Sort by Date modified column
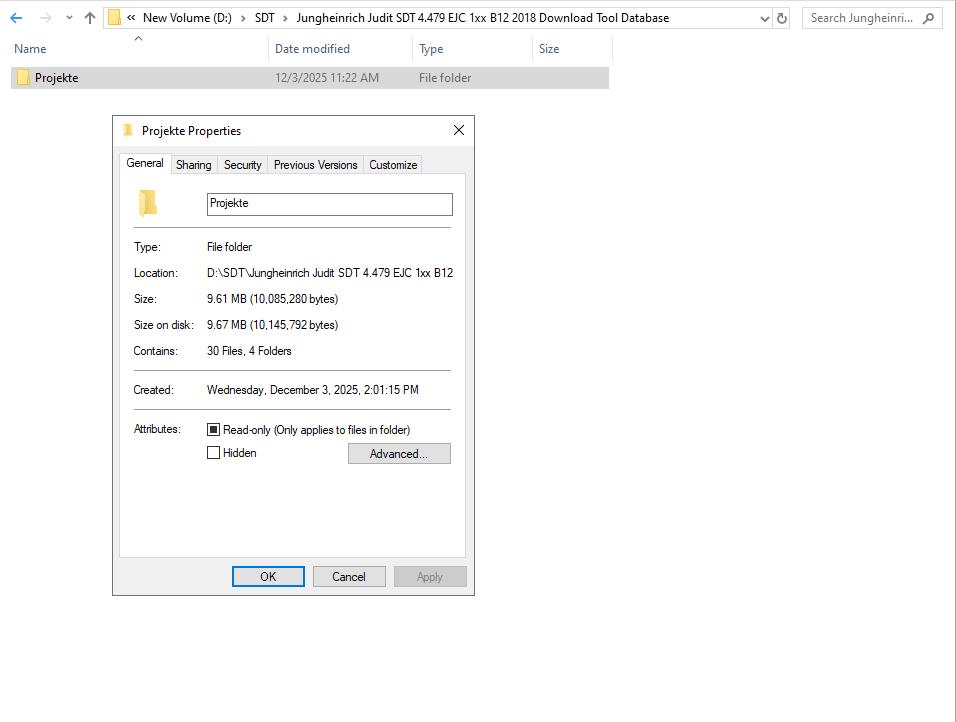 [x=312, y=49]
